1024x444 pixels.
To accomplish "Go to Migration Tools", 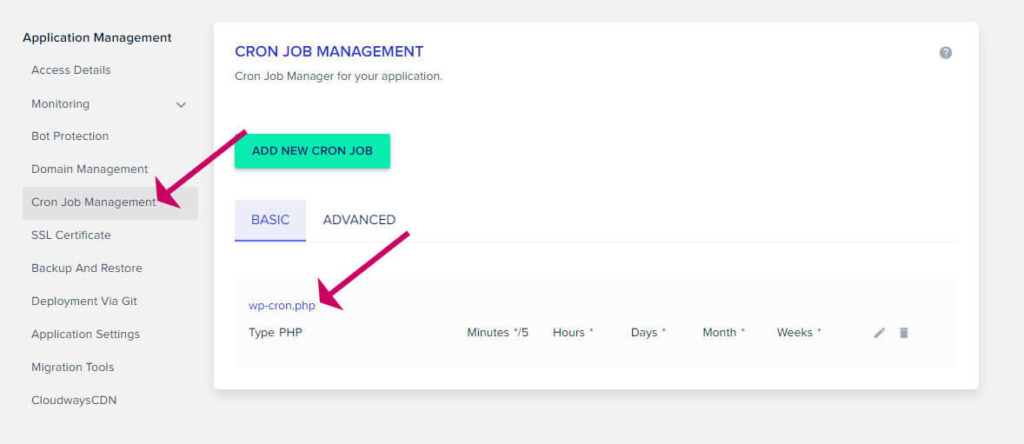I will click(72, 367).
